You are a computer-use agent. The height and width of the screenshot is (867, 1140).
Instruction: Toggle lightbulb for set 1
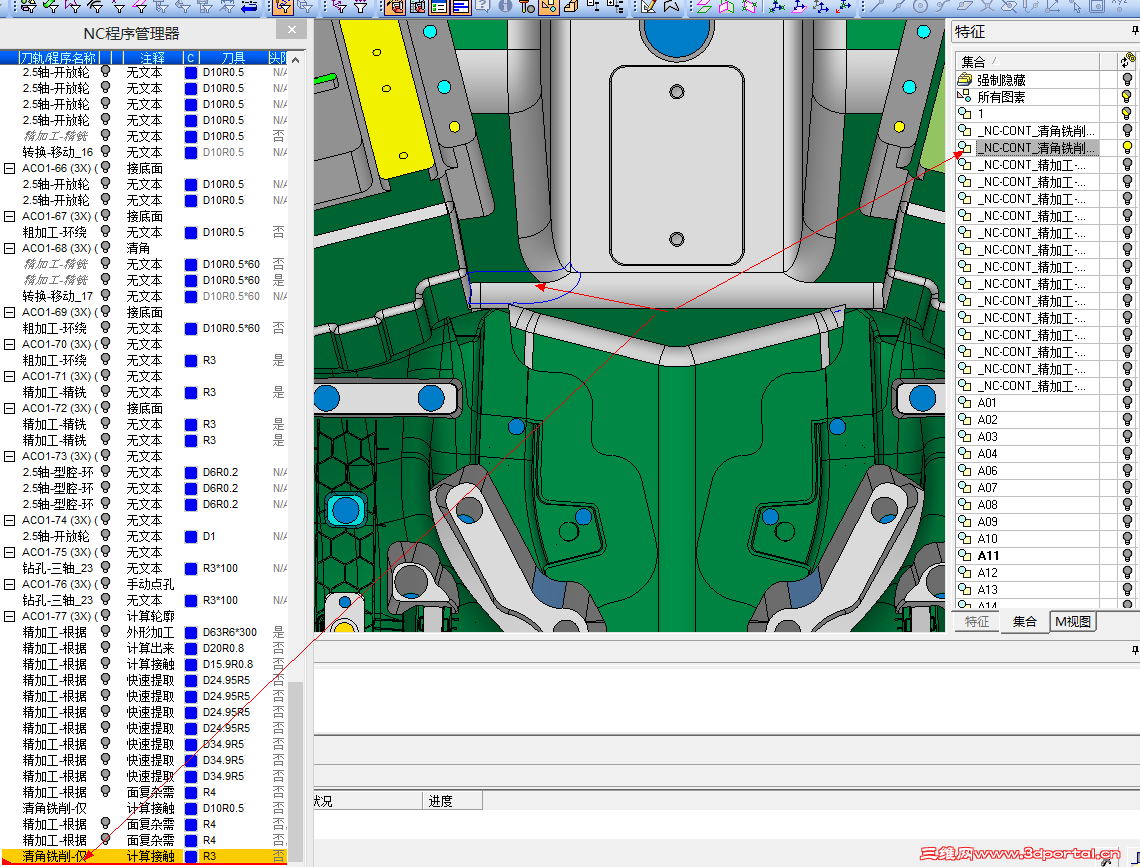(x=1128, y=113)
